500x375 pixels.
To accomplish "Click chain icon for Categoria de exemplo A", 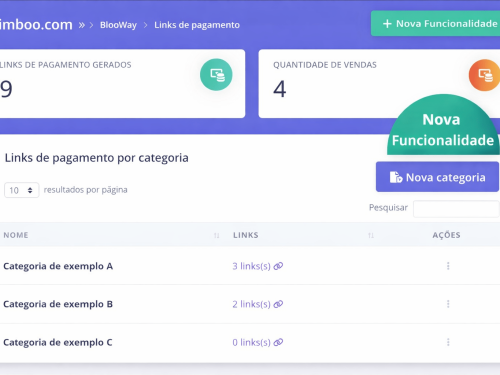I will tap(278, 266).
